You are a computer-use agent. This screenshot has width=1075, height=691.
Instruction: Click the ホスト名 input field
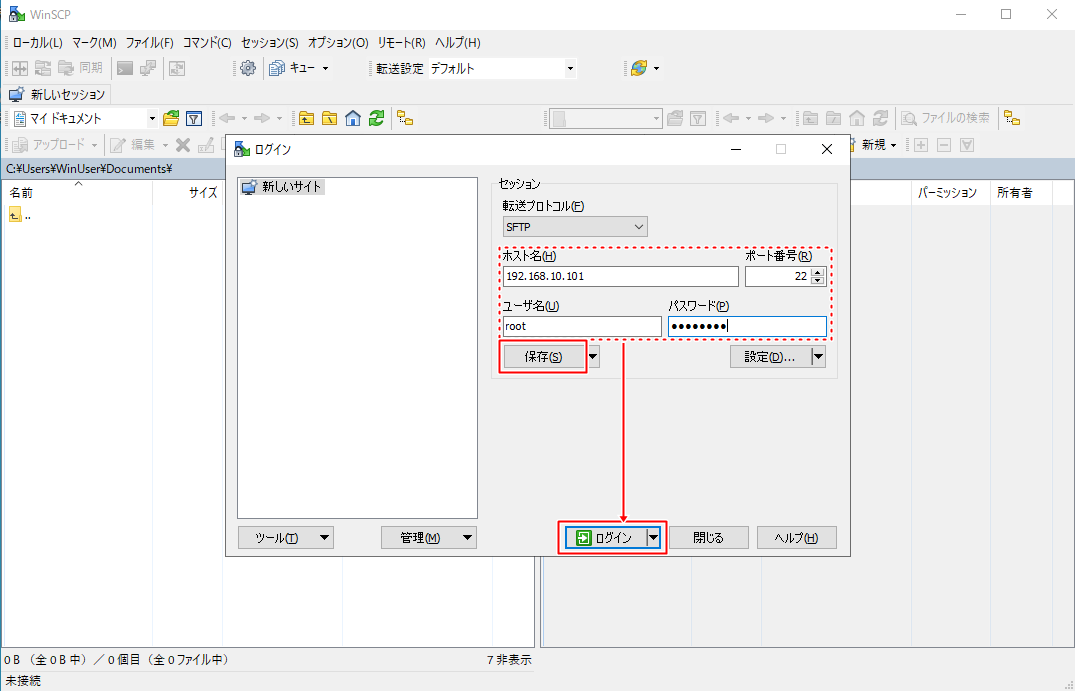(620, 277)
